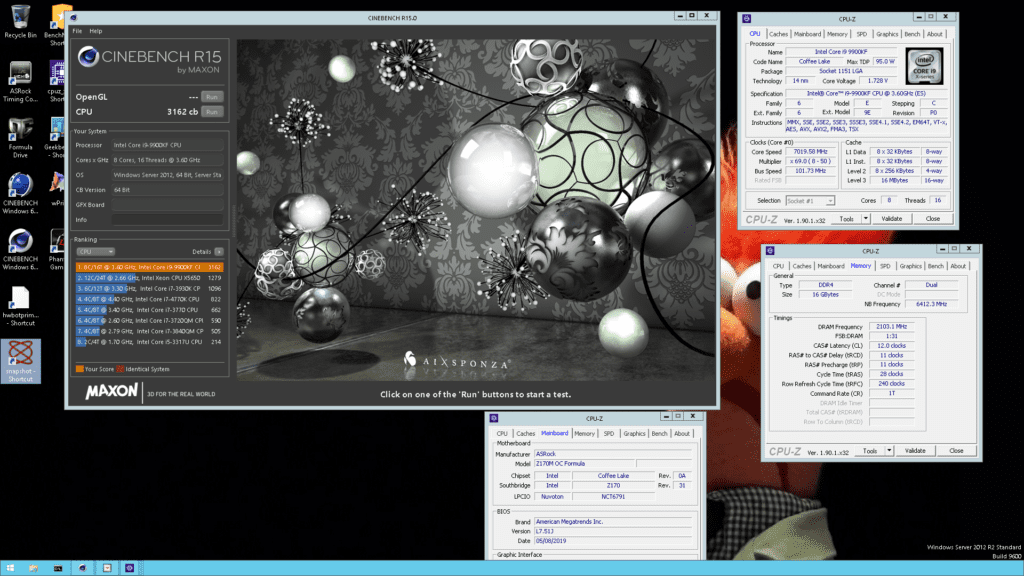Select hwbotprime Shortcut desktop icon
Image resolution: width=1024 pixels, height=576 pixels.
click(20, 306)
